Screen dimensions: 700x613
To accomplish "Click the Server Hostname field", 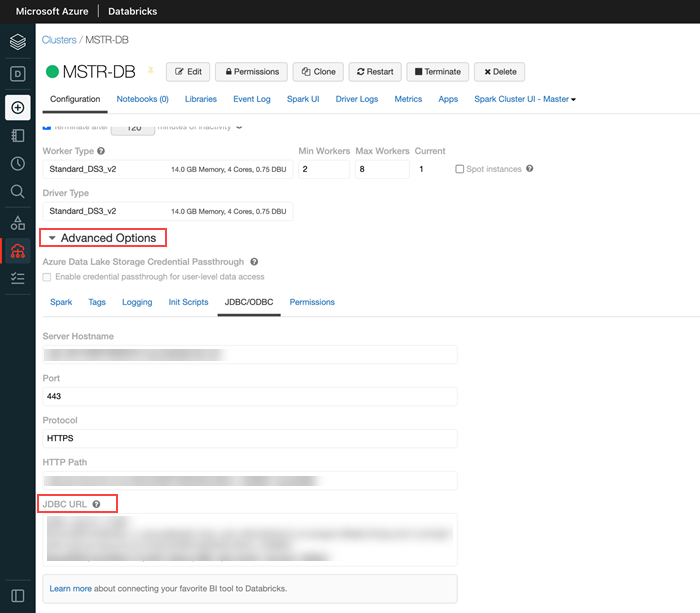I will (250, 354).
